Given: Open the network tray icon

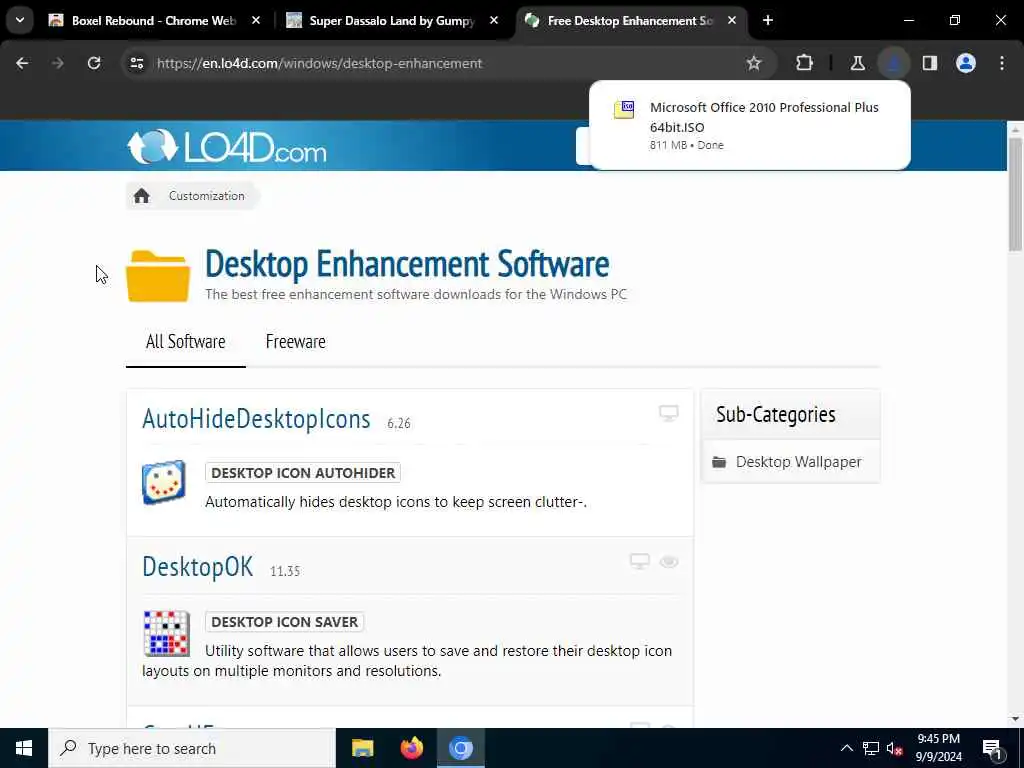Looking at the screenshot, I should coord(871,748).
